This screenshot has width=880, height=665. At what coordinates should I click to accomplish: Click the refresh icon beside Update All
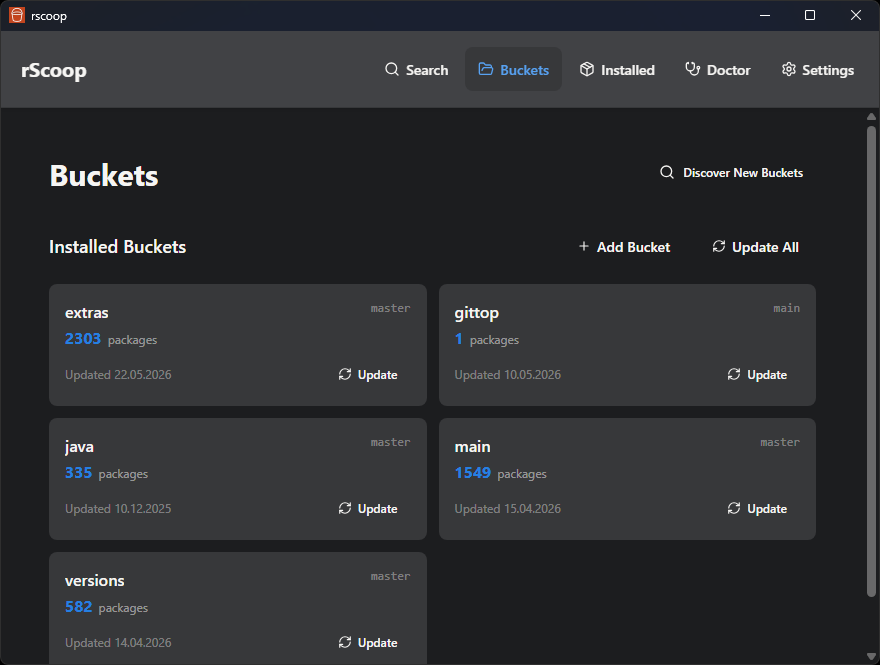(x=718, y=246)
